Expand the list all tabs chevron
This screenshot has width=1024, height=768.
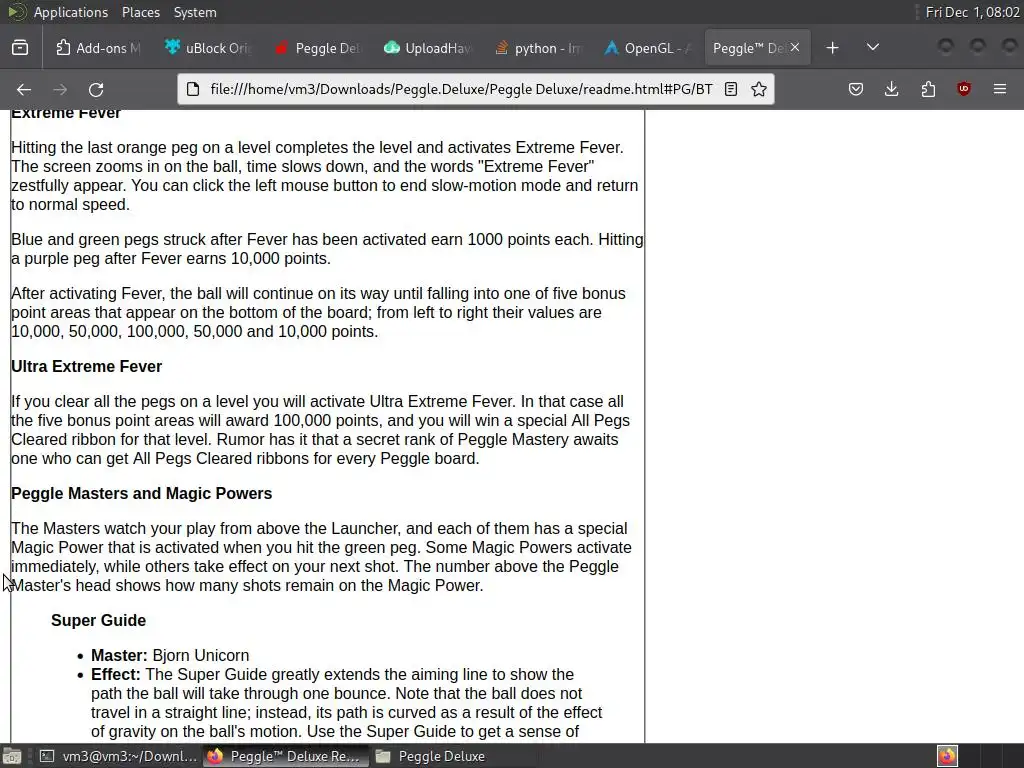(872, 48)
